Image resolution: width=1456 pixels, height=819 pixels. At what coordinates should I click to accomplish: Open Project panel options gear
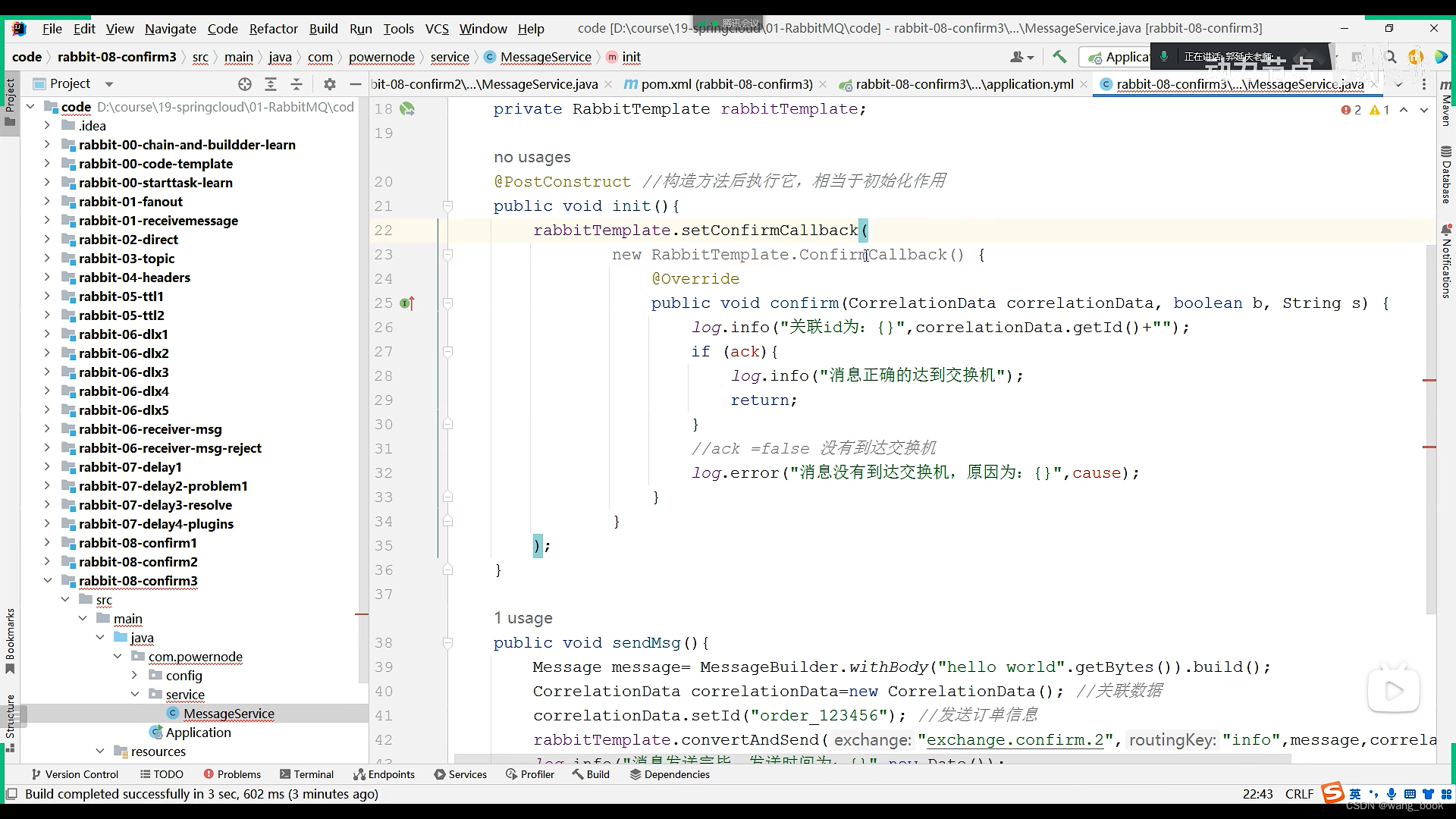(329, 84)
